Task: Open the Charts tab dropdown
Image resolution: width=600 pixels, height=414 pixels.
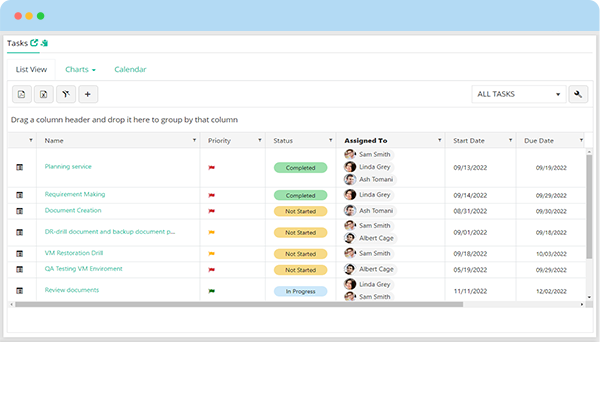Action: point(80,70)
